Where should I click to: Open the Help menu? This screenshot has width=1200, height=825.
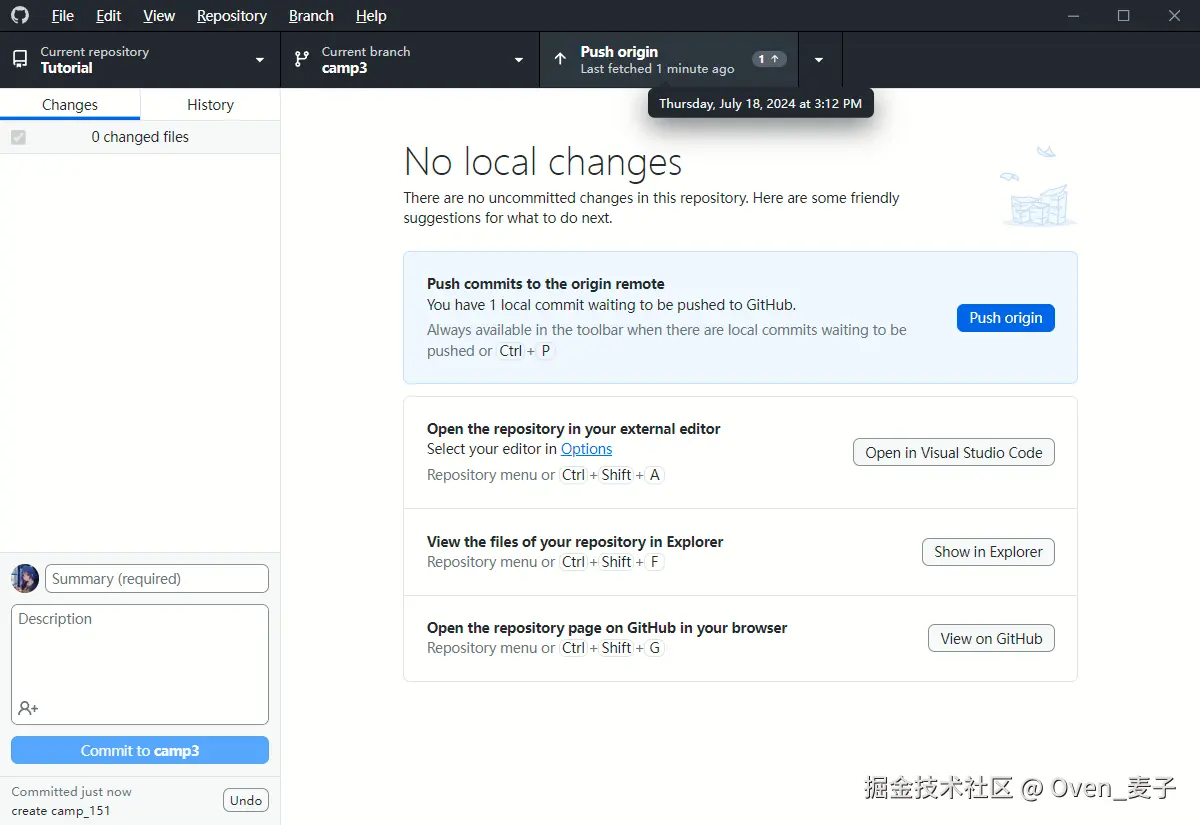pyautogui.click(x=371, y=16)
